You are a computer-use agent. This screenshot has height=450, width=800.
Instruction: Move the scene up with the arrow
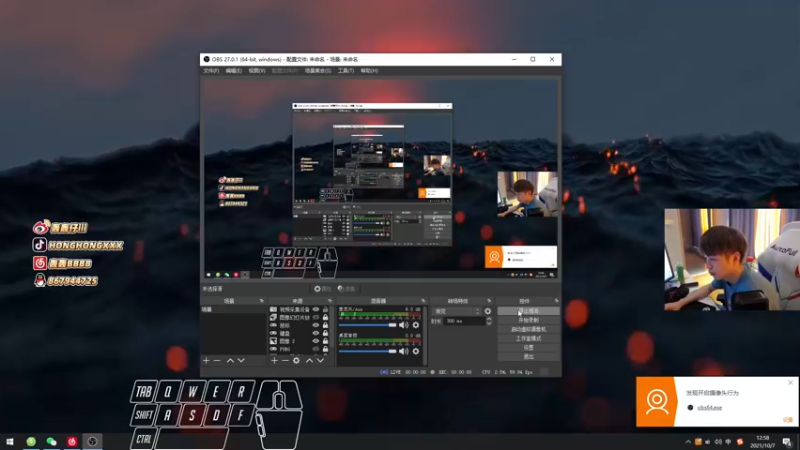tap(230, 361)
